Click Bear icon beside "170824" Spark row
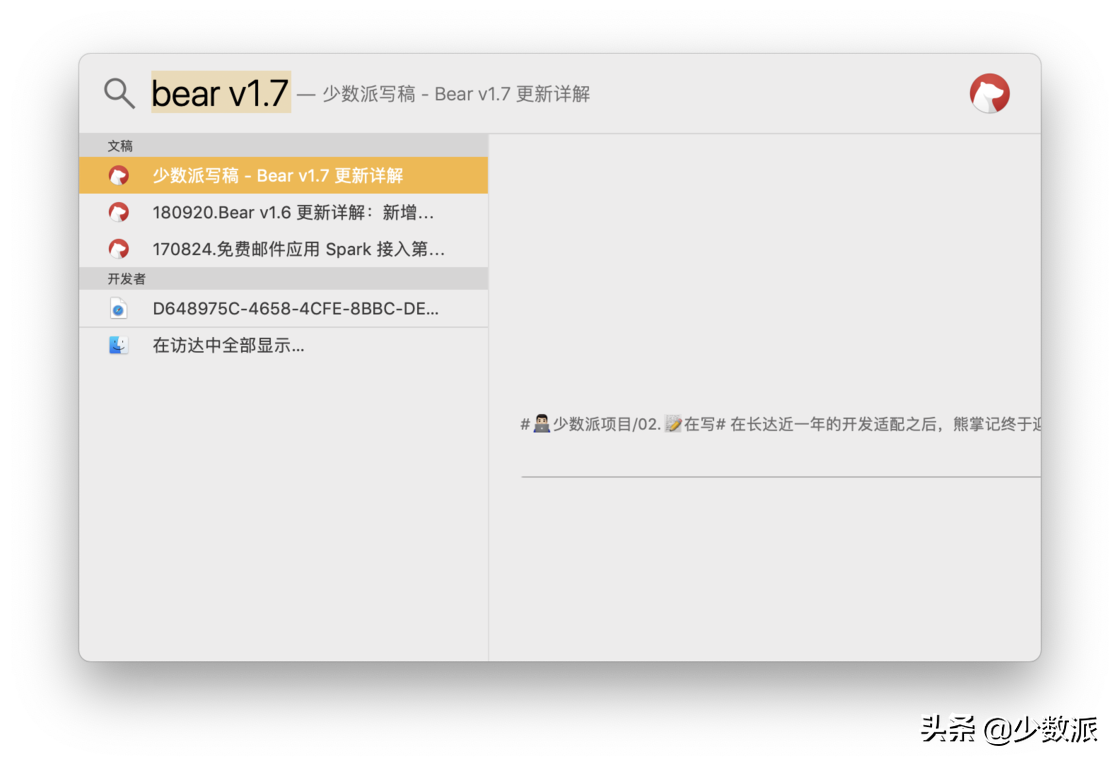 coord(119,249)
